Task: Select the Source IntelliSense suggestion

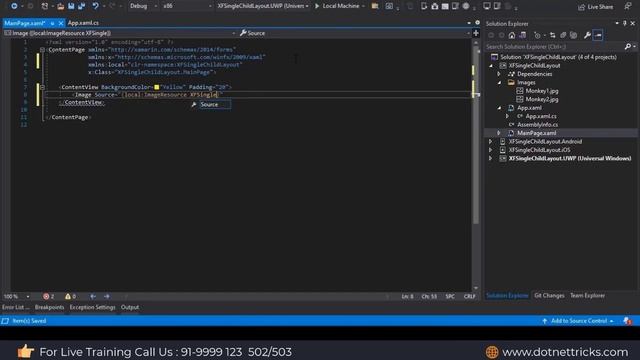Action: coord(211,104)
